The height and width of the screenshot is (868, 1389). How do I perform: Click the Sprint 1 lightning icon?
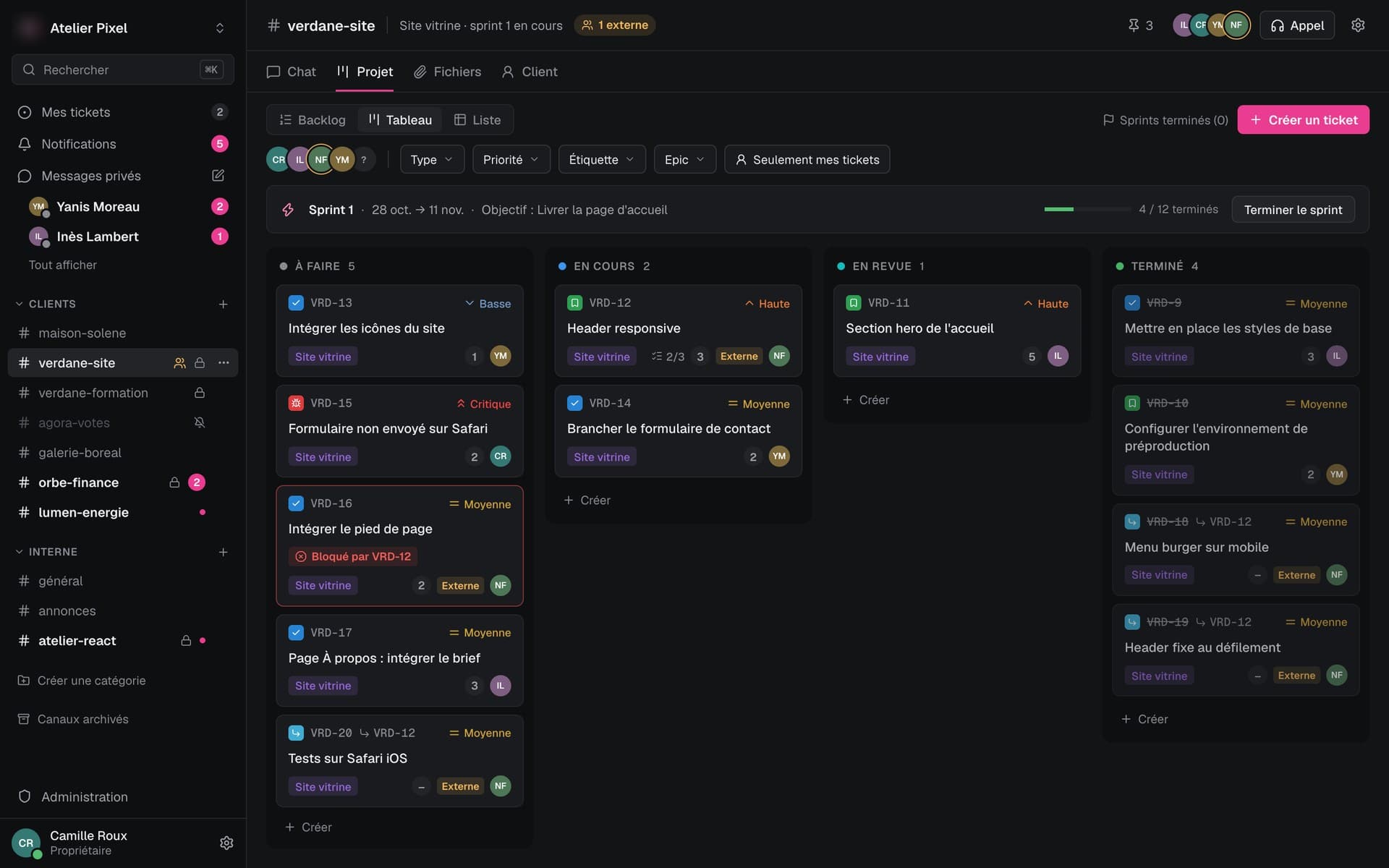(x=288, y=210)
